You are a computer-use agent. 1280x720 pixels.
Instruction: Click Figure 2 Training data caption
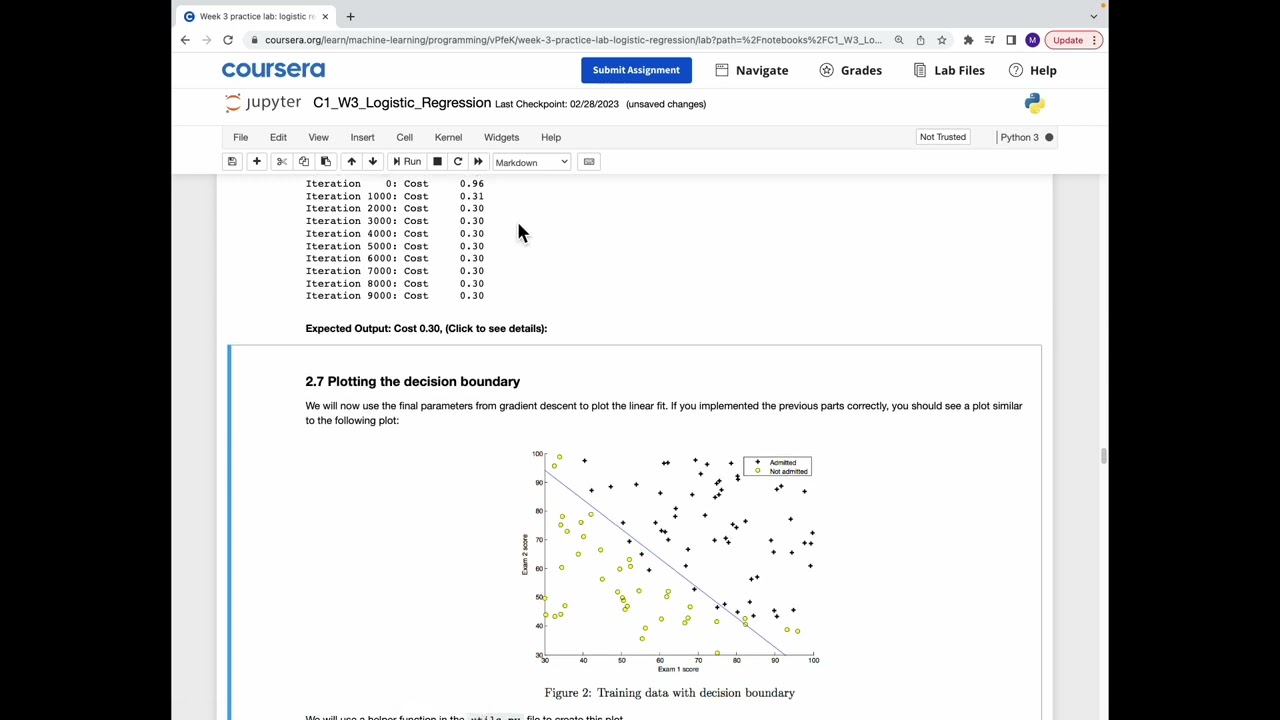pyautogui.click(x=669, y=692)
